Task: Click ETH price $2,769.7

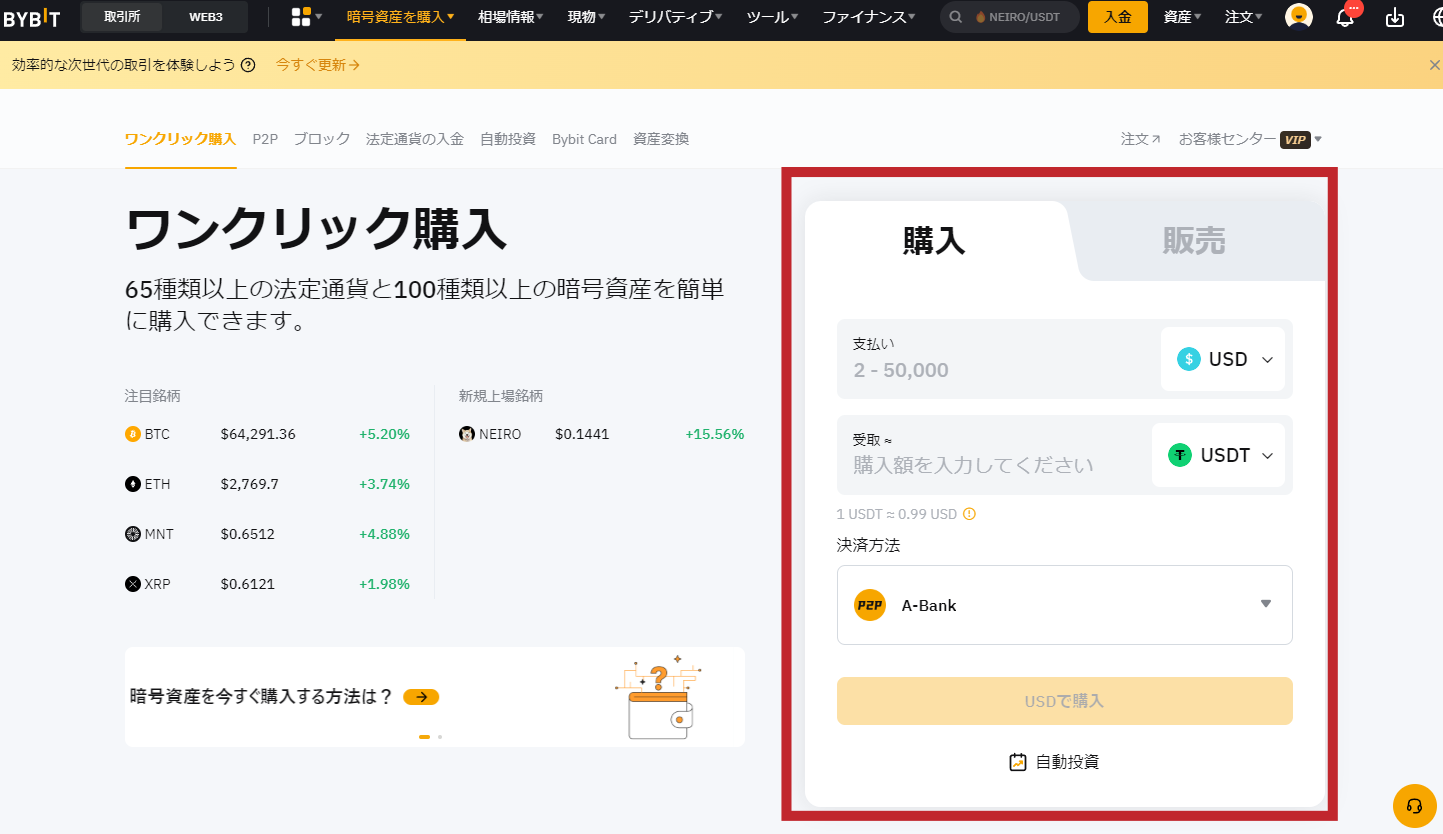Action: point(250,484)
